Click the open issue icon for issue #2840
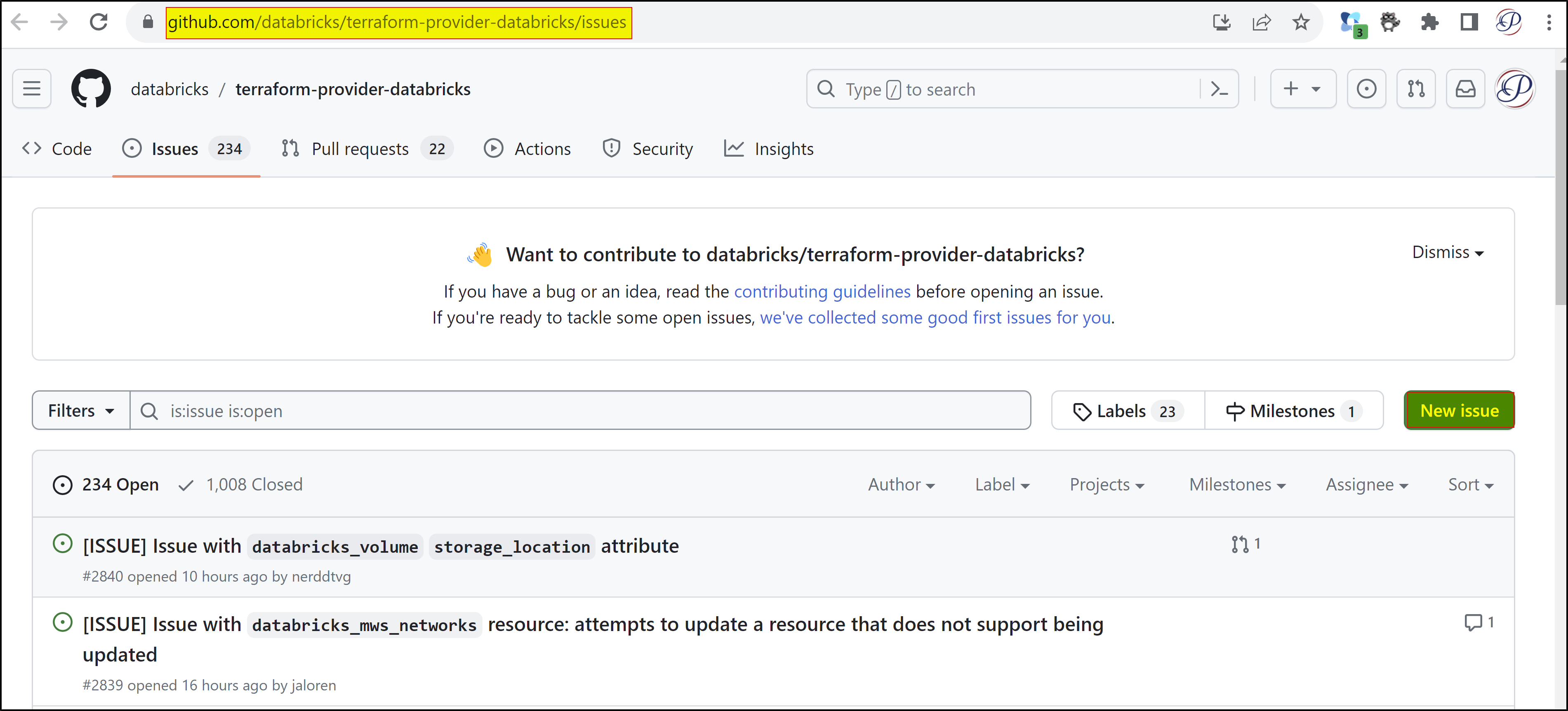This screenshot has height=711, width=1568. coord(63,543)
